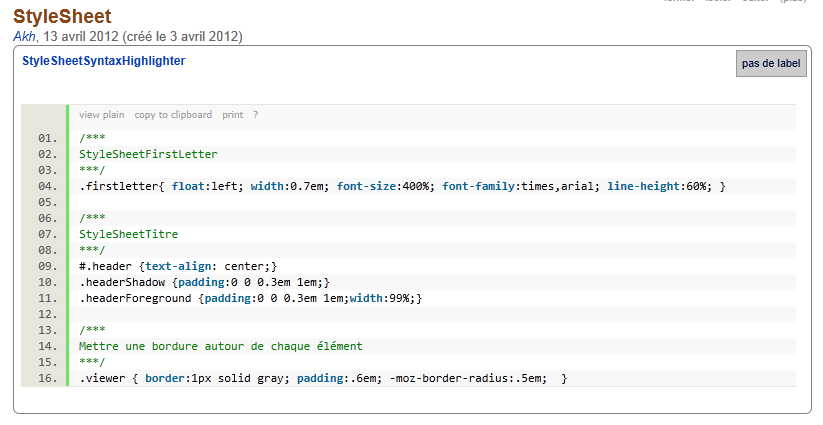Click 'print' in code toolbar

coord(233,115)
